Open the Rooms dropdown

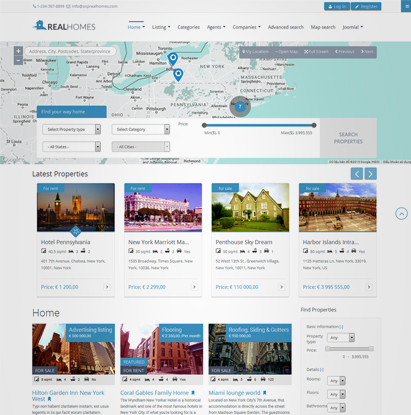click(336, 381)
